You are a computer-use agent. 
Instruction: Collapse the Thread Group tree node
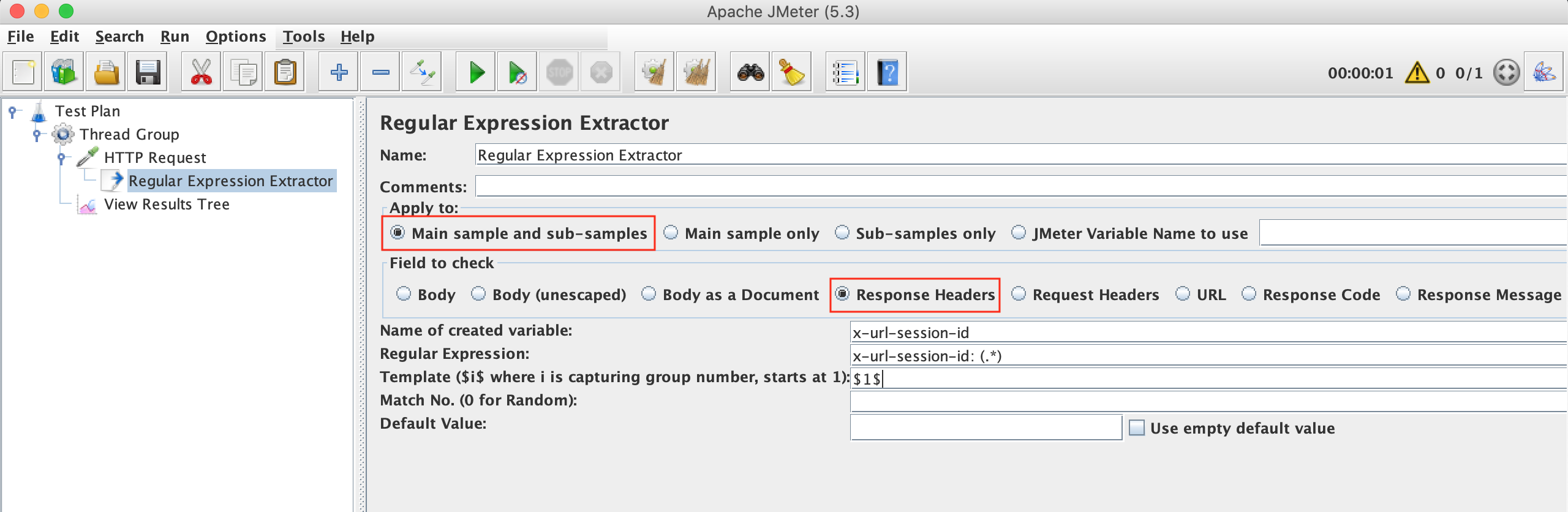[37, 134]
